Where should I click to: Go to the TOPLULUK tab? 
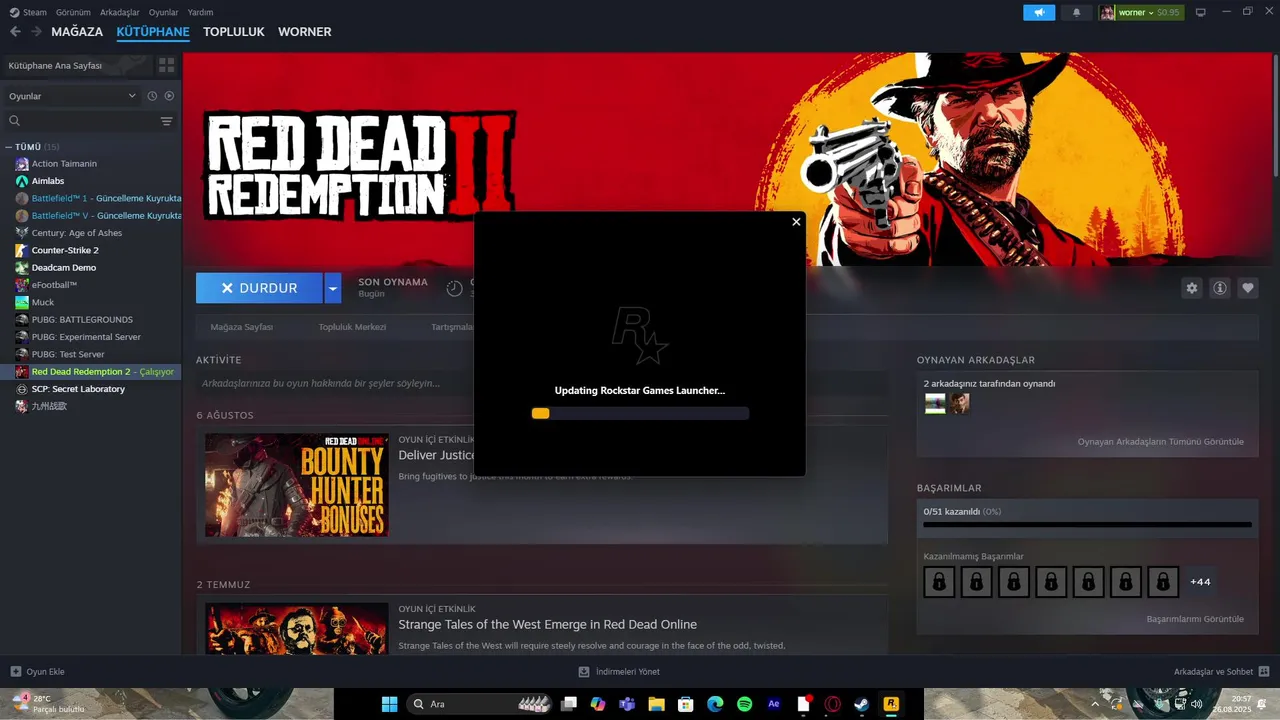pyautogui.click(x=234, y=32)
